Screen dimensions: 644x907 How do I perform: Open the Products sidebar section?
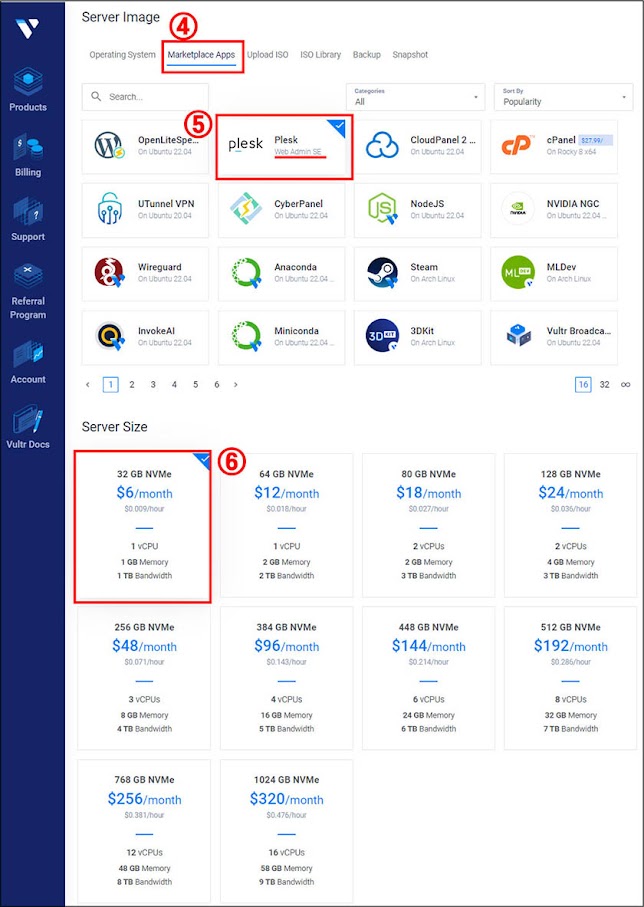click(28, 89)
